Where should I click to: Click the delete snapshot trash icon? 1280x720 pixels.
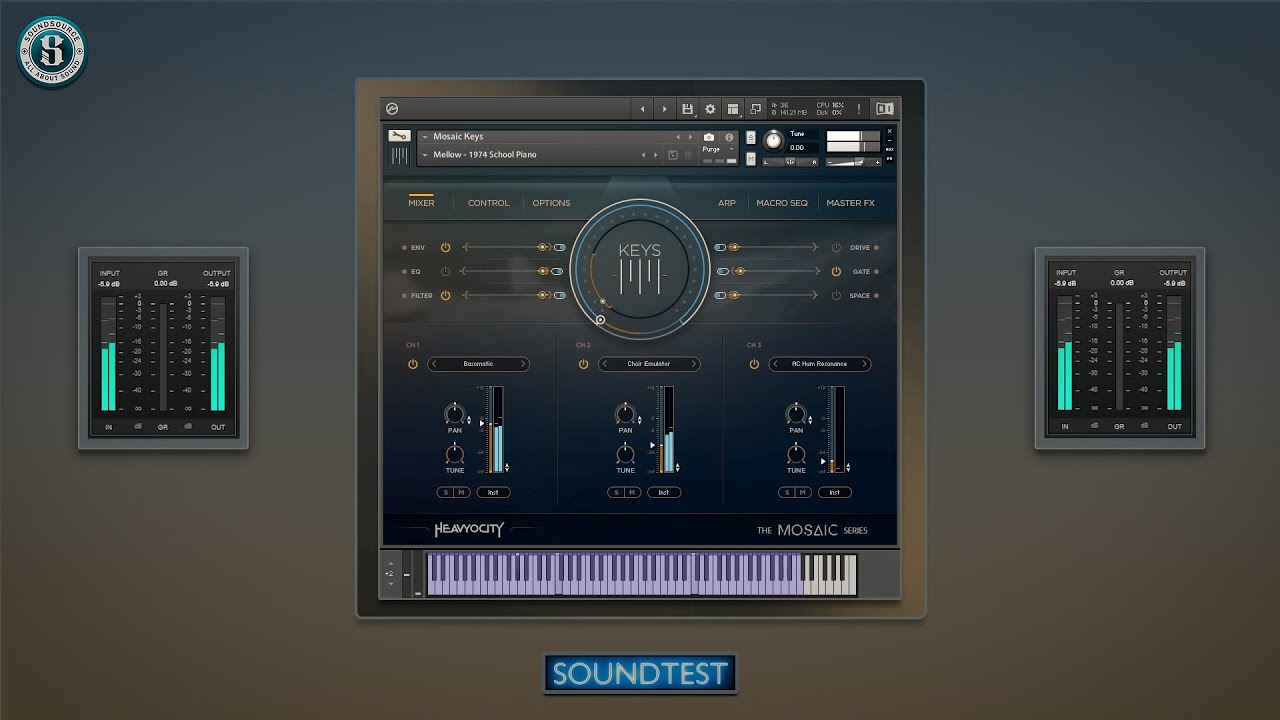point(687,155)
